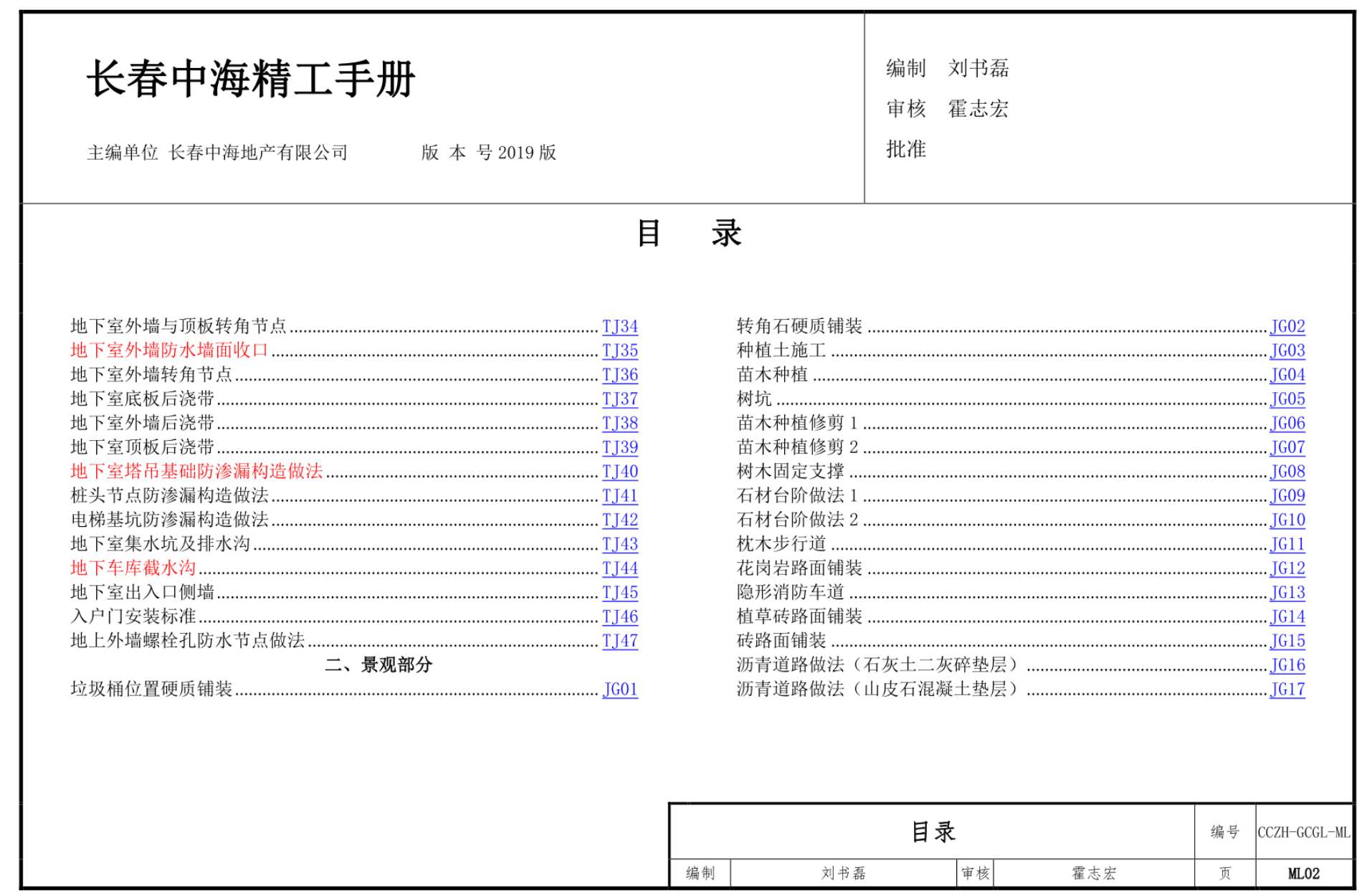This screenshot has width=1362, height=896.
Task: Go to TJ47 linked page
Action: [x=619, y=642]
